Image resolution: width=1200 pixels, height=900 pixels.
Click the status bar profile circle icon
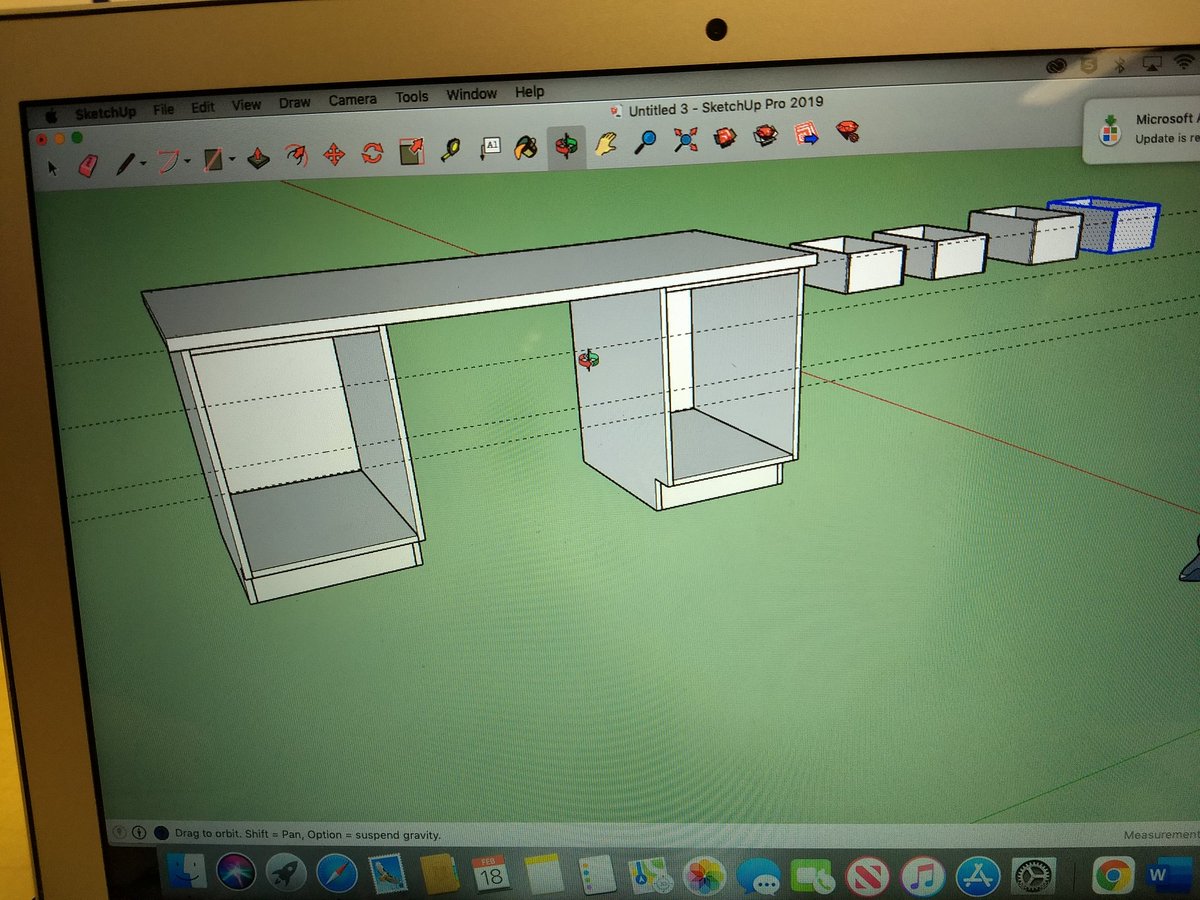(161, 833)
